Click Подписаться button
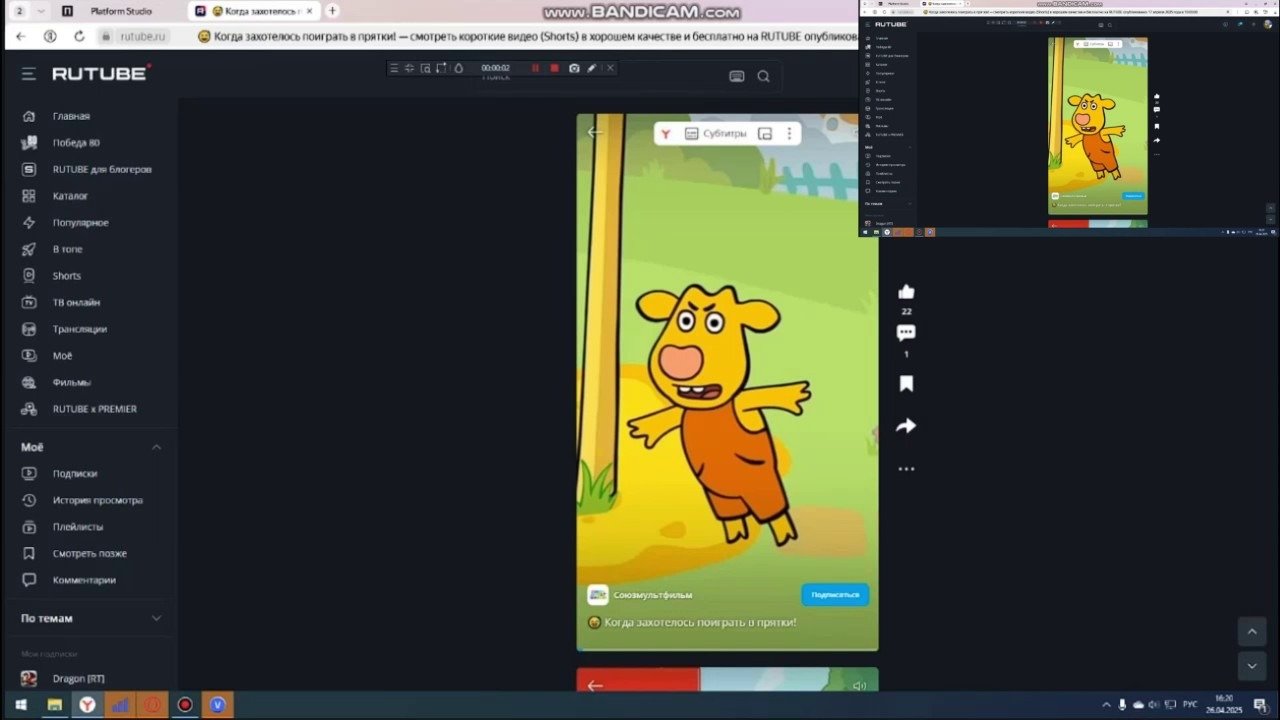The image size is (1280, 720). tap(835, 595)
